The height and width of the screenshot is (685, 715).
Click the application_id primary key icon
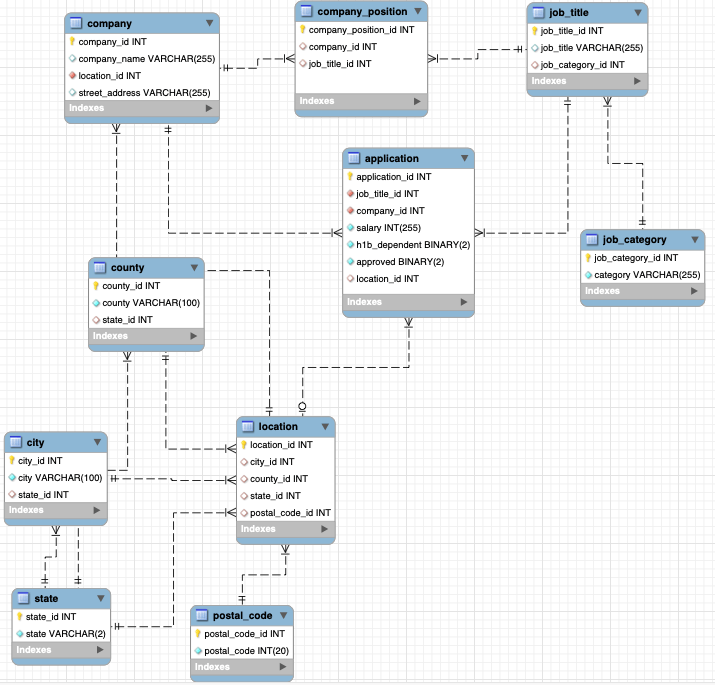click(350, 176)
